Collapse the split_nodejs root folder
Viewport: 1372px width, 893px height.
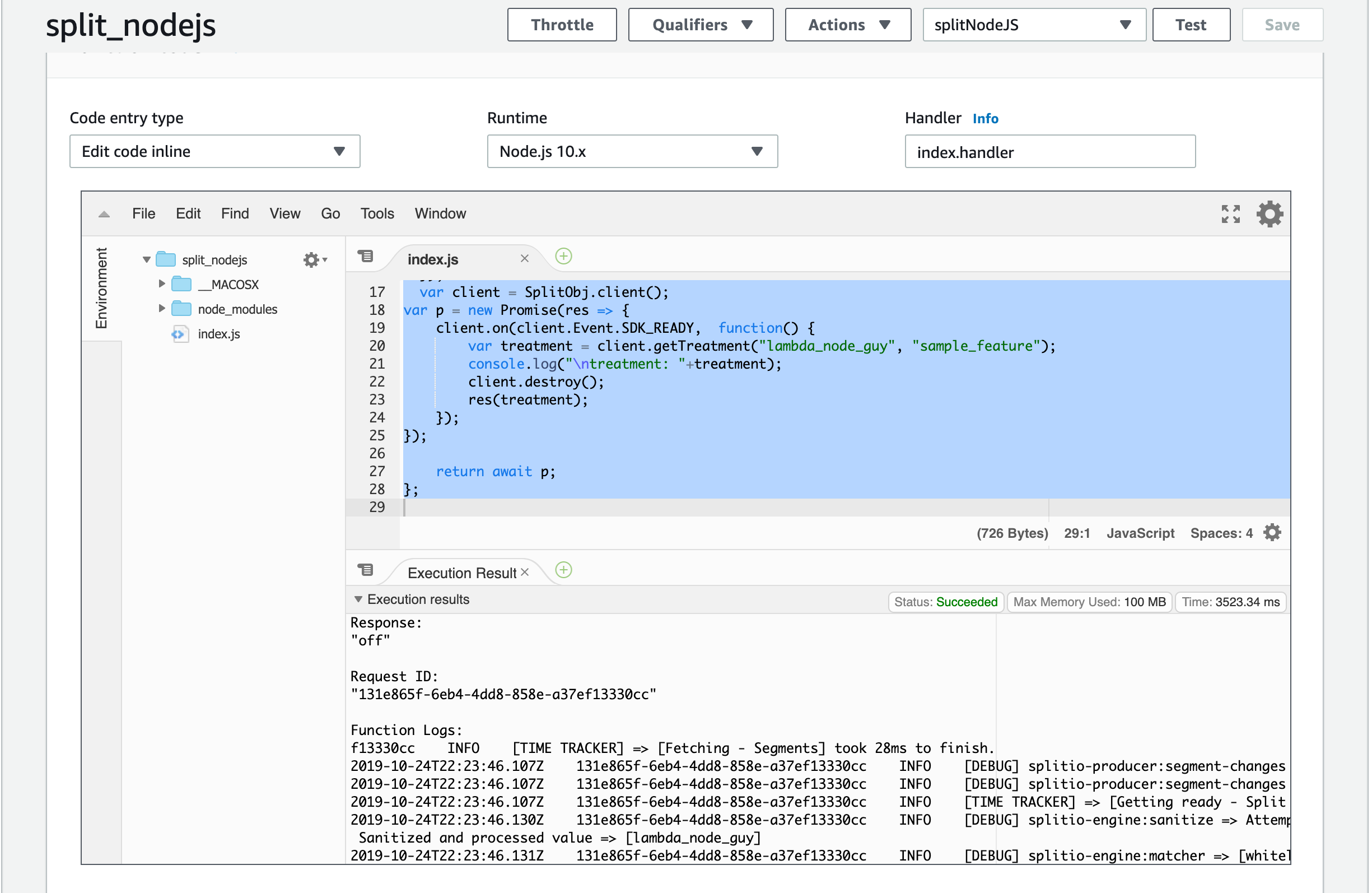coord(146,260)
